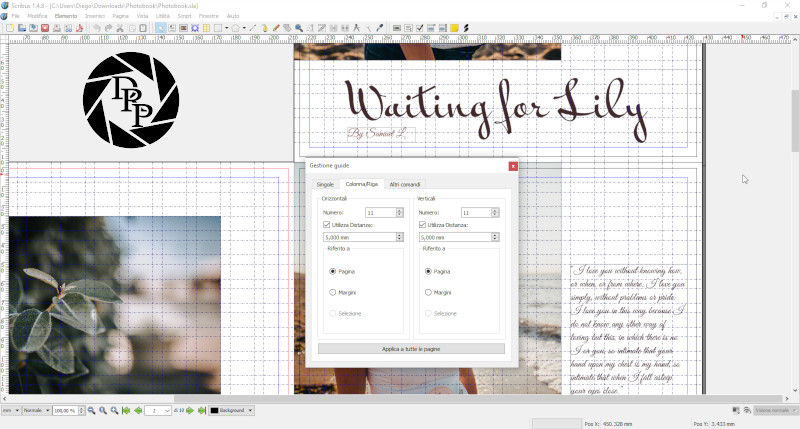Open the Finestre menu
Screen dimensions: 800x429
[x=209, y=17]
